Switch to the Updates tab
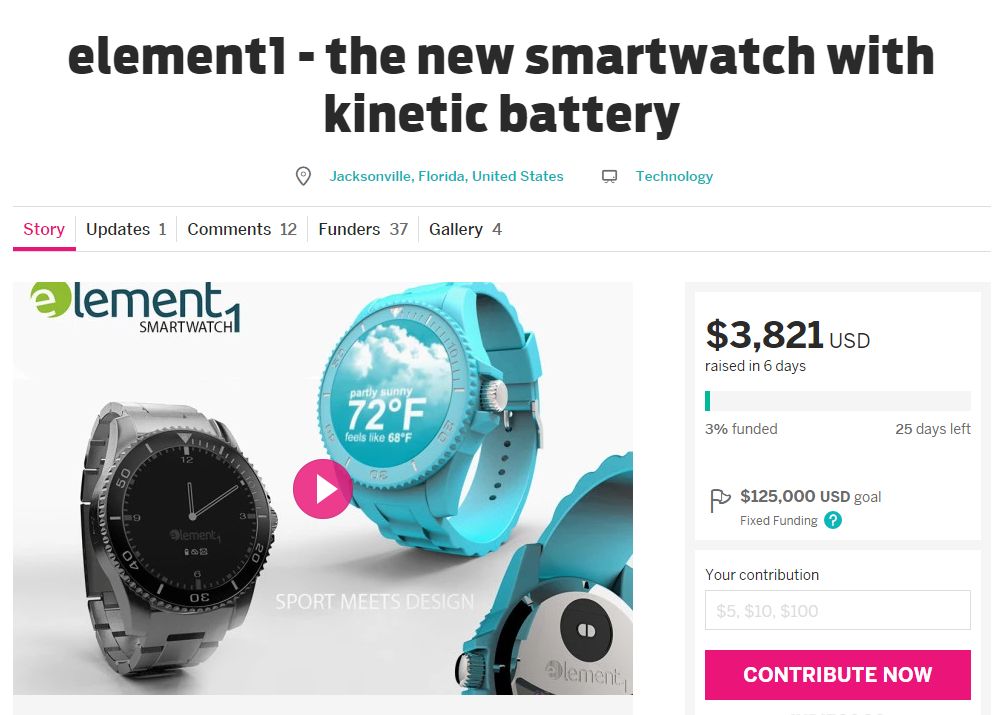Viewport: 1005px width, 715px height. click(x=126, y=229)
